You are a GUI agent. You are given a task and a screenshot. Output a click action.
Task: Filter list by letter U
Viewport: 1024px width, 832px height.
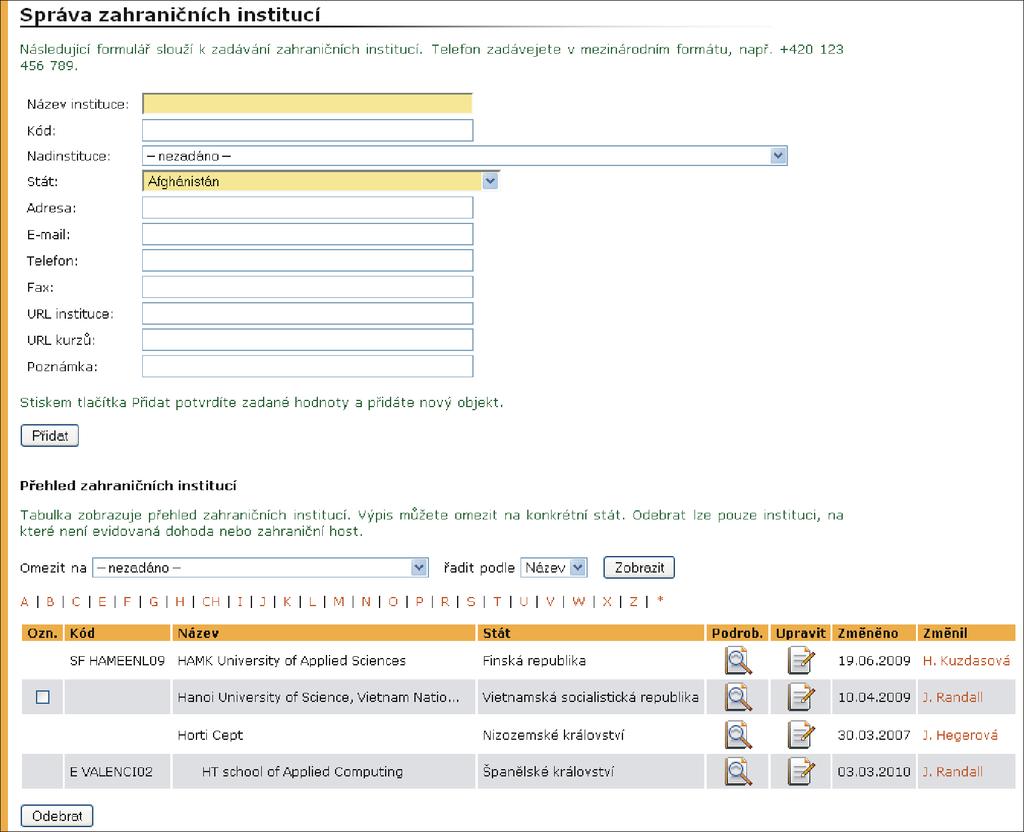click(x=524, y=601)
